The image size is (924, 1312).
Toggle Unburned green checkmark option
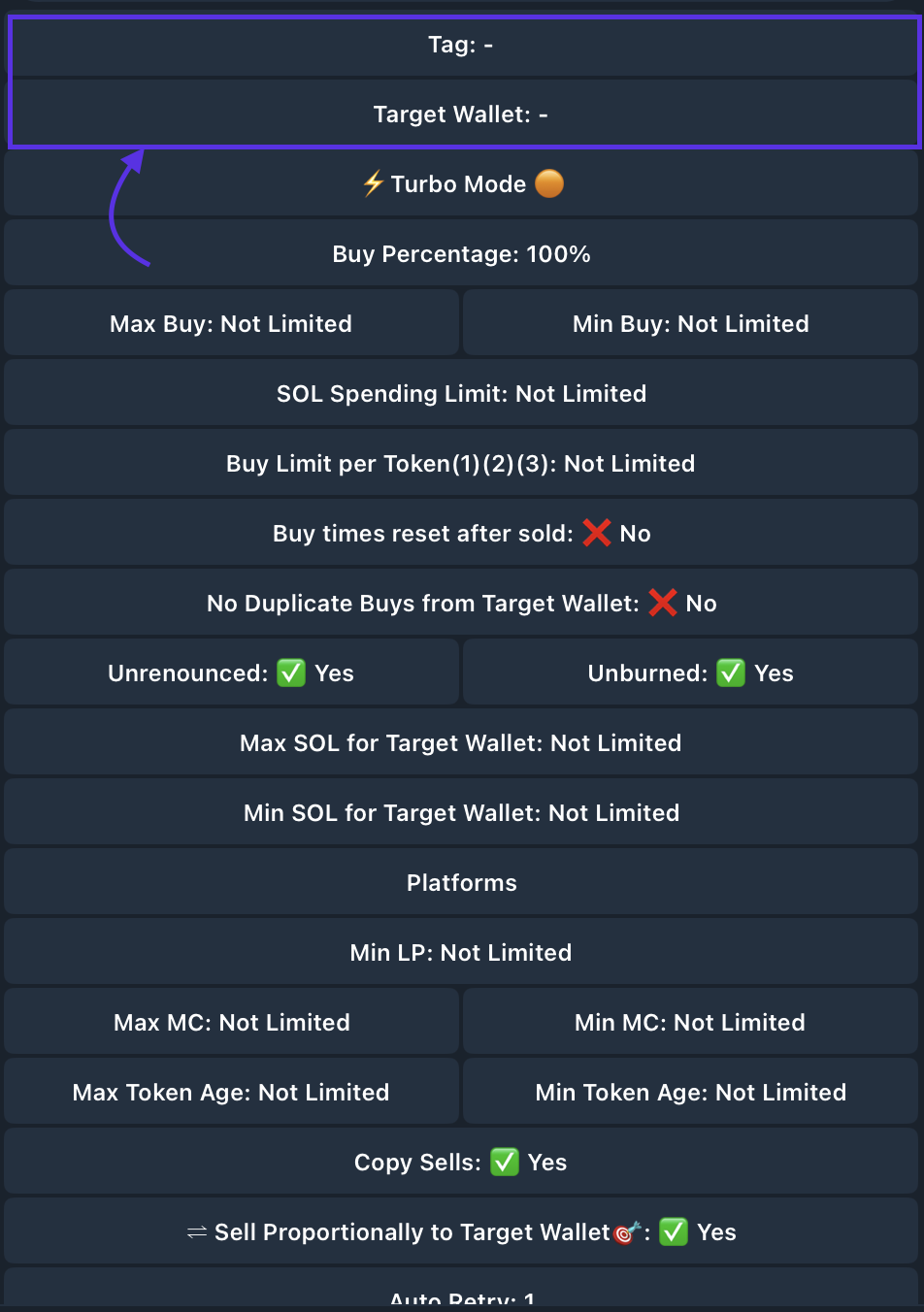coord(690,673)
